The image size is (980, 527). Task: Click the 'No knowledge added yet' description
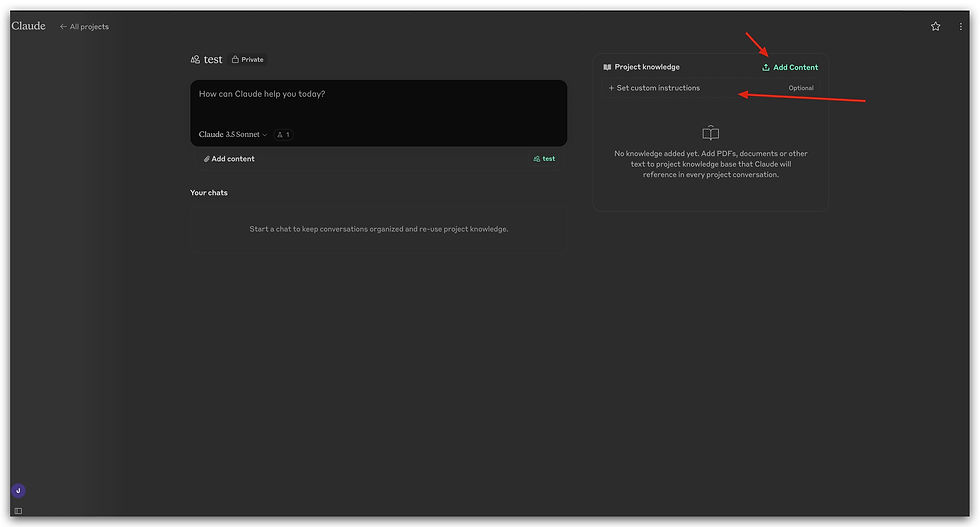pyautogui.click(x=711, y=164)
